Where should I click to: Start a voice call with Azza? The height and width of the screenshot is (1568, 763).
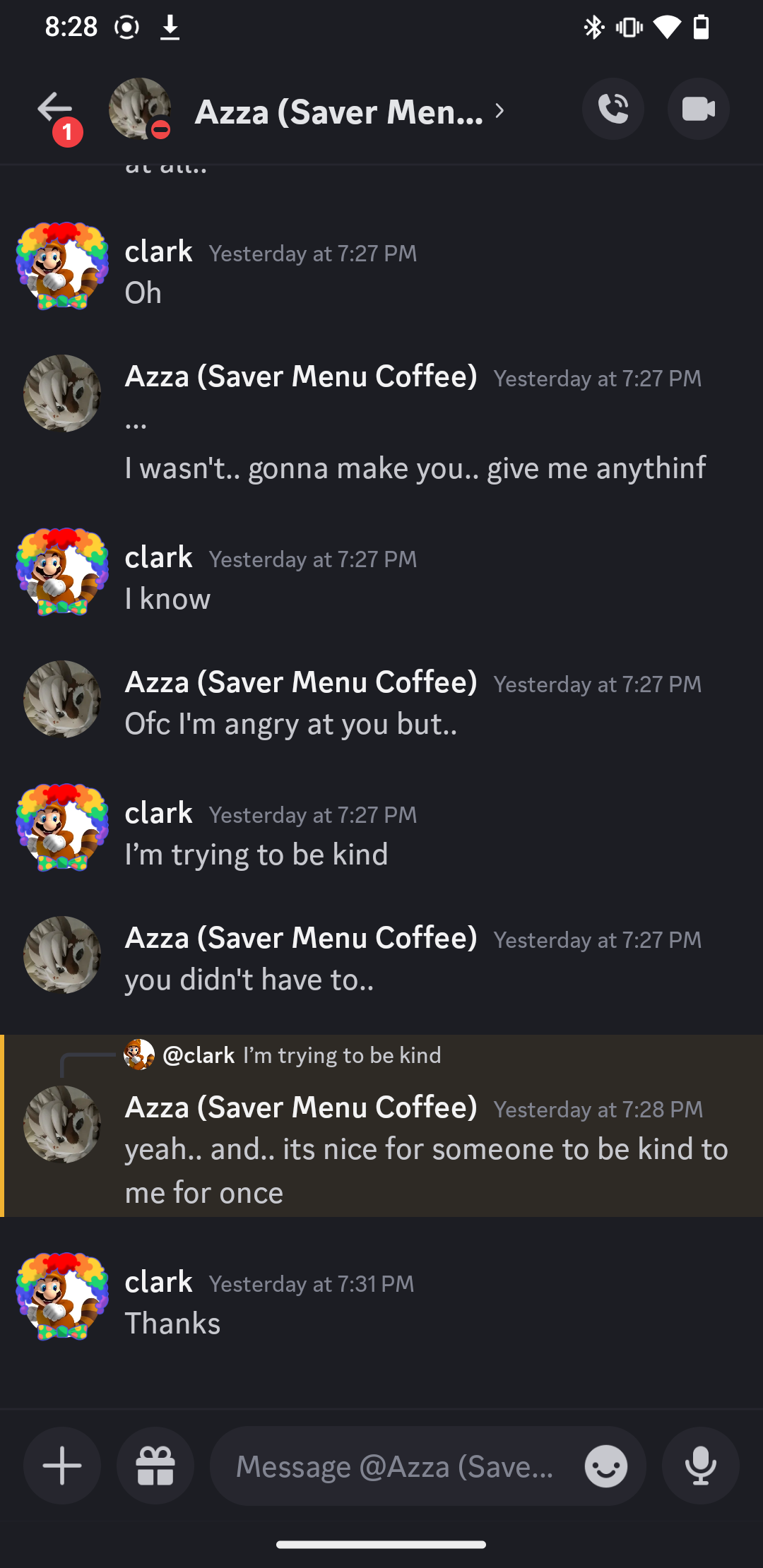click(613, 109)
